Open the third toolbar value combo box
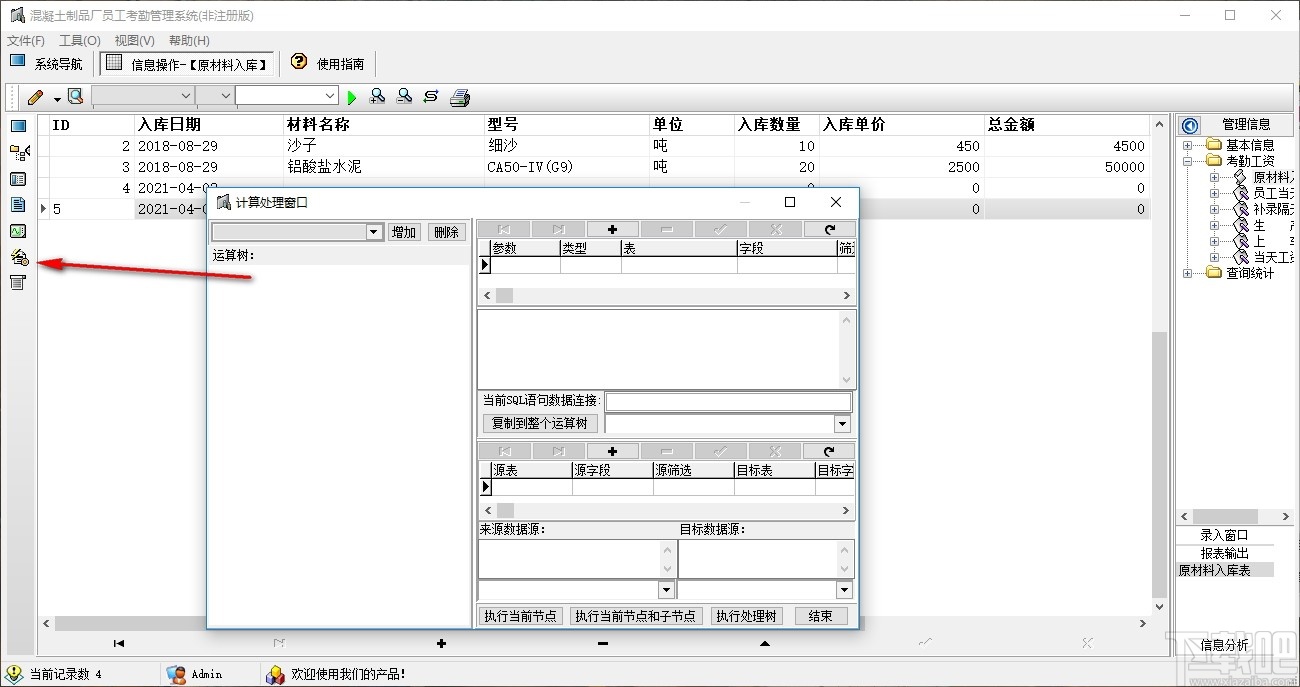Image resolution: width=1300 pixels, height=687 pixels. (x=287, y=96)
